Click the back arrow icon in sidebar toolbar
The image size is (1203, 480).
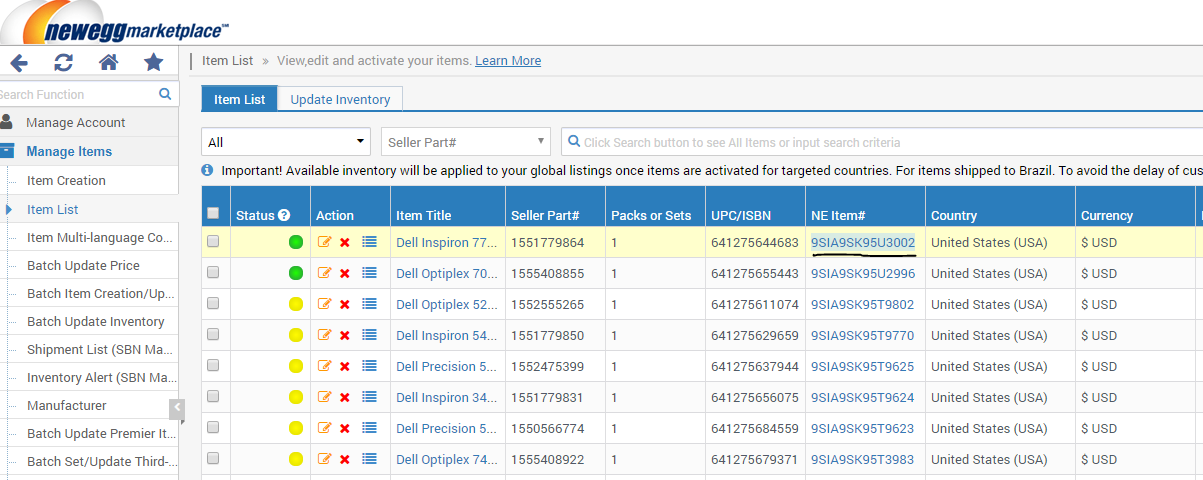[x=18, y=62]
